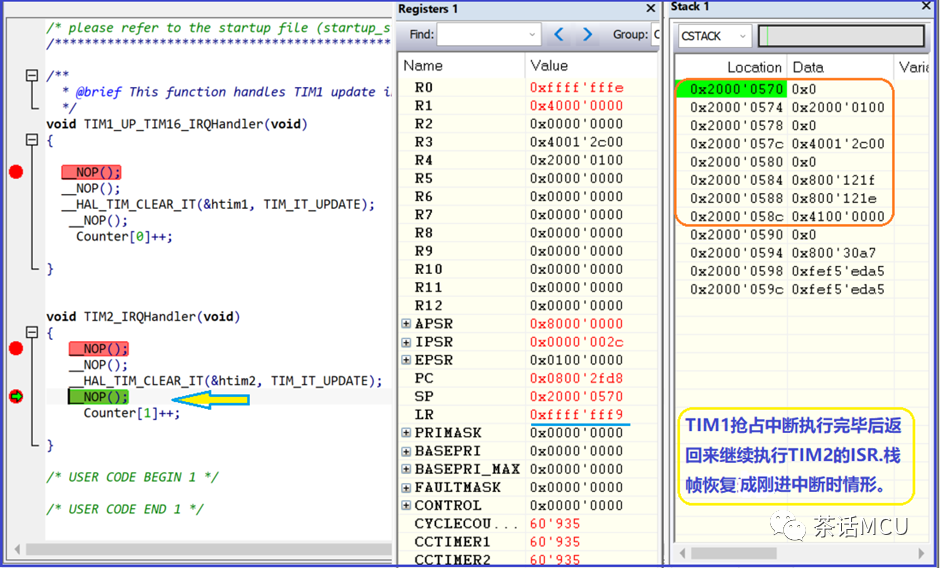Select stack location 0x2000'059c
940x568 pixels.
tap(736, 289)
